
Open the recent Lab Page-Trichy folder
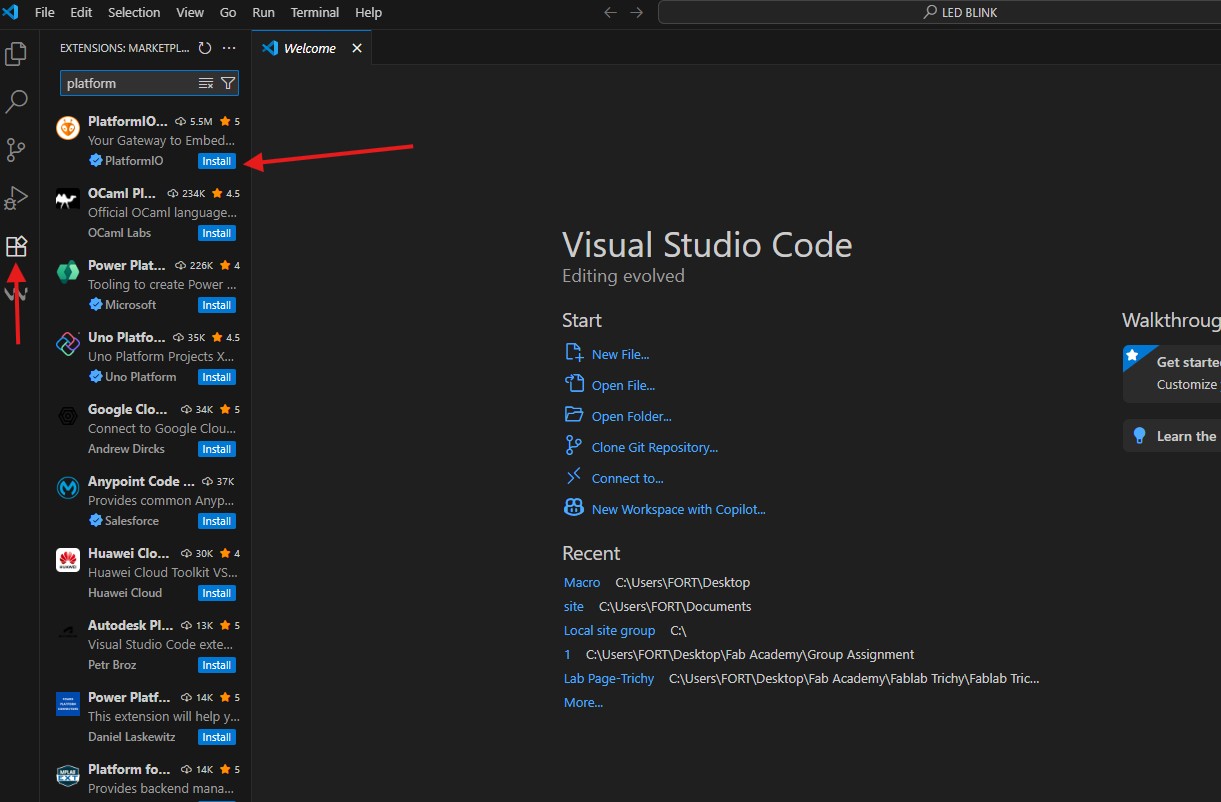click(609, 678)
